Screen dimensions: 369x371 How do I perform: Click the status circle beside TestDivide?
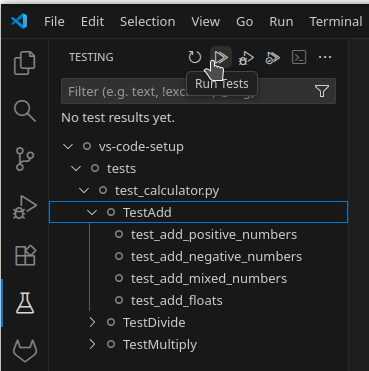[111, 322]
